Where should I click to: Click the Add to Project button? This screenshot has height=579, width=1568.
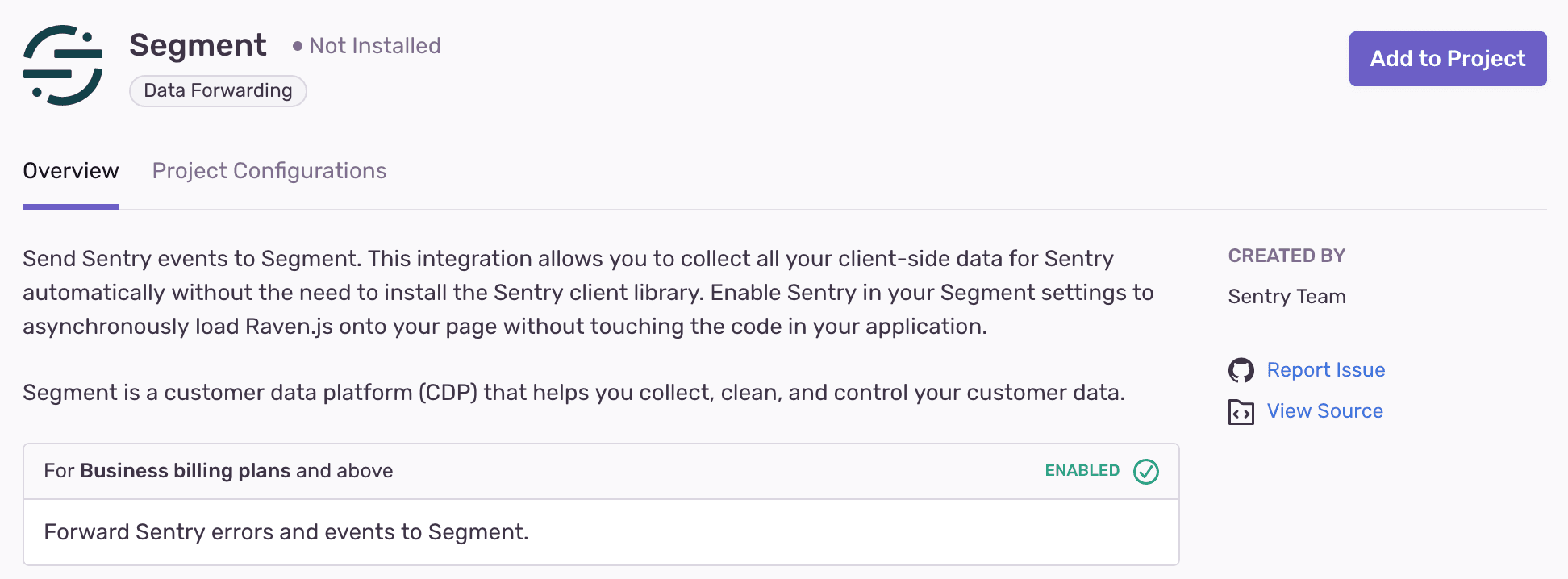click(x=1447, y=58)
